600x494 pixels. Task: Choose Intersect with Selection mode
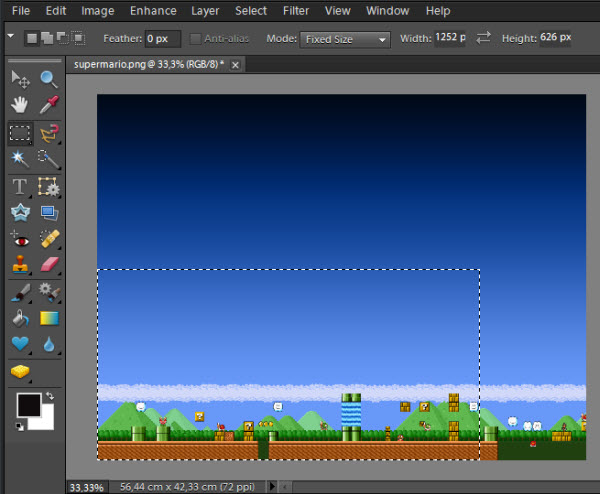[x=78, y=38]
